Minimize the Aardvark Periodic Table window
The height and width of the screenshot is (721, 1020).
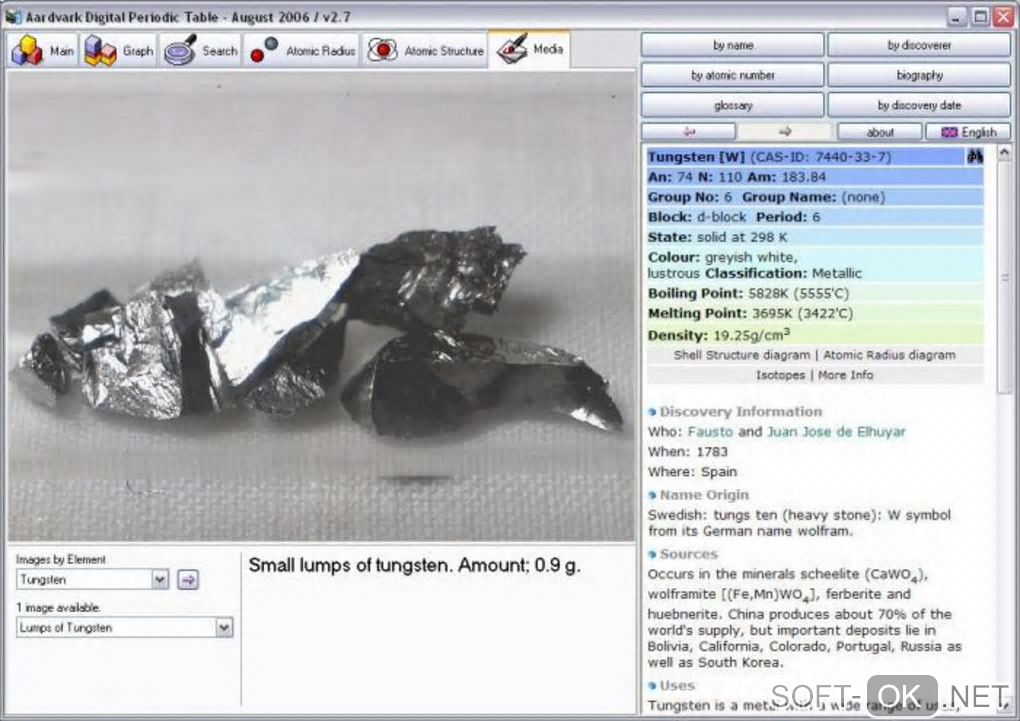955,17
